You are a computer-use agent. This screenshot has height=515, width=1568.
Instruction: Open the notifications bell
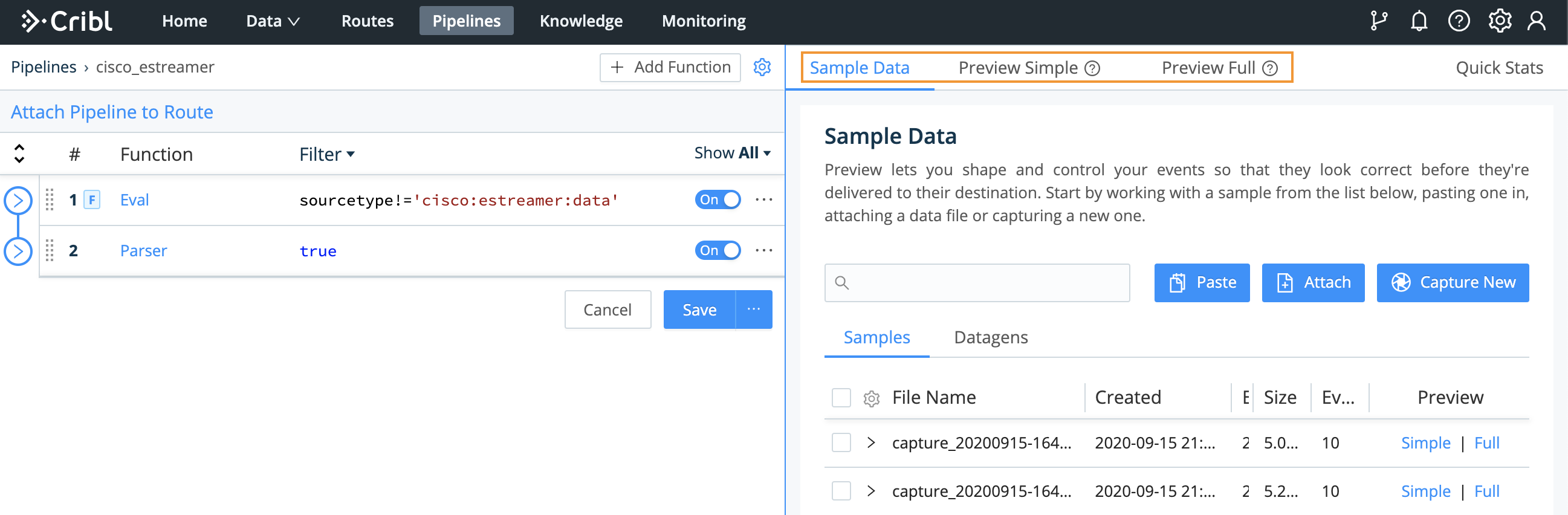point(1419,21)
